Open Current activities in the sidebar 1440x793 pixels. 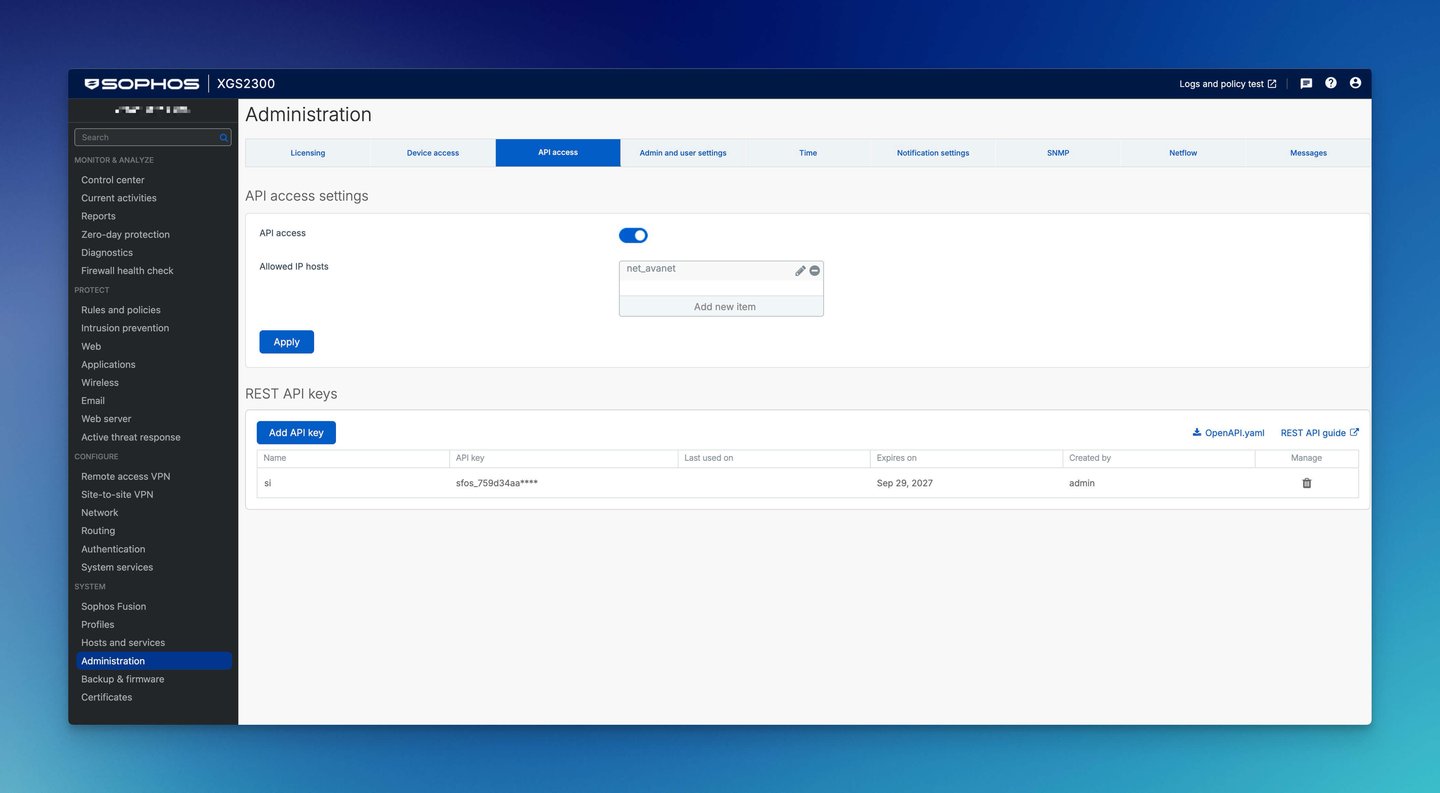point(119,198)
